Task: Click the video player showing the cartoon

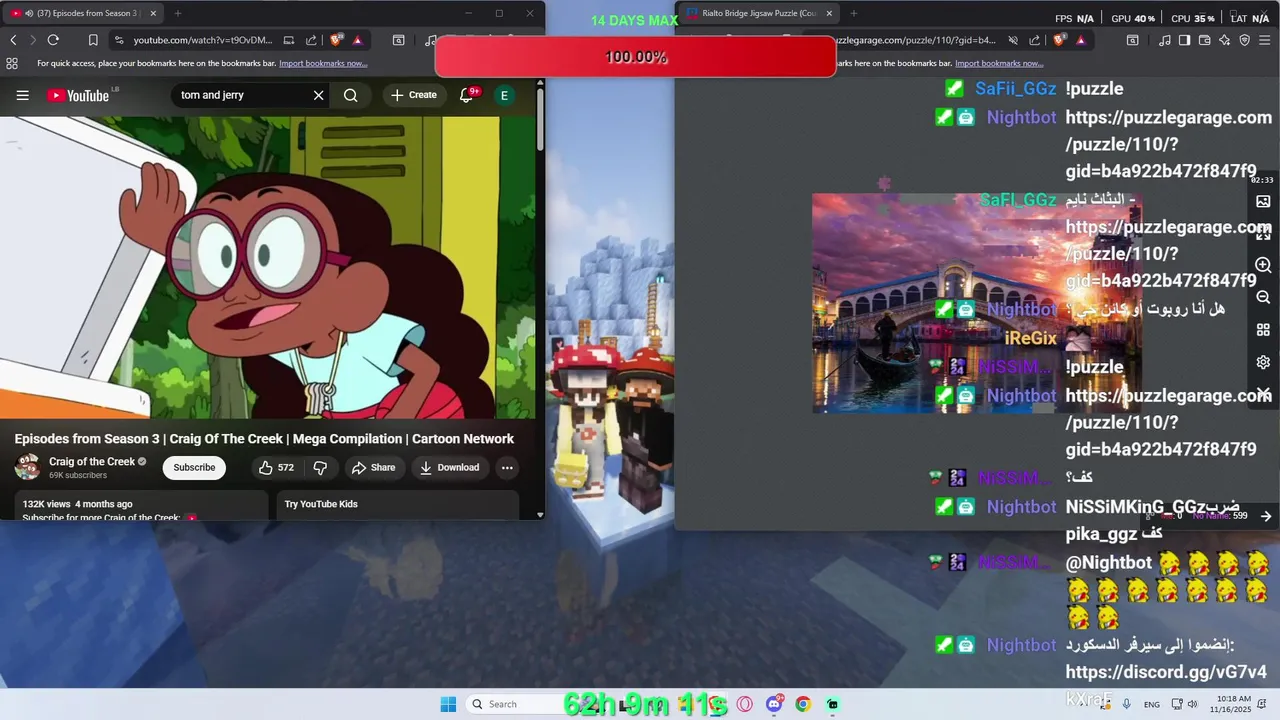Action: 267,267
